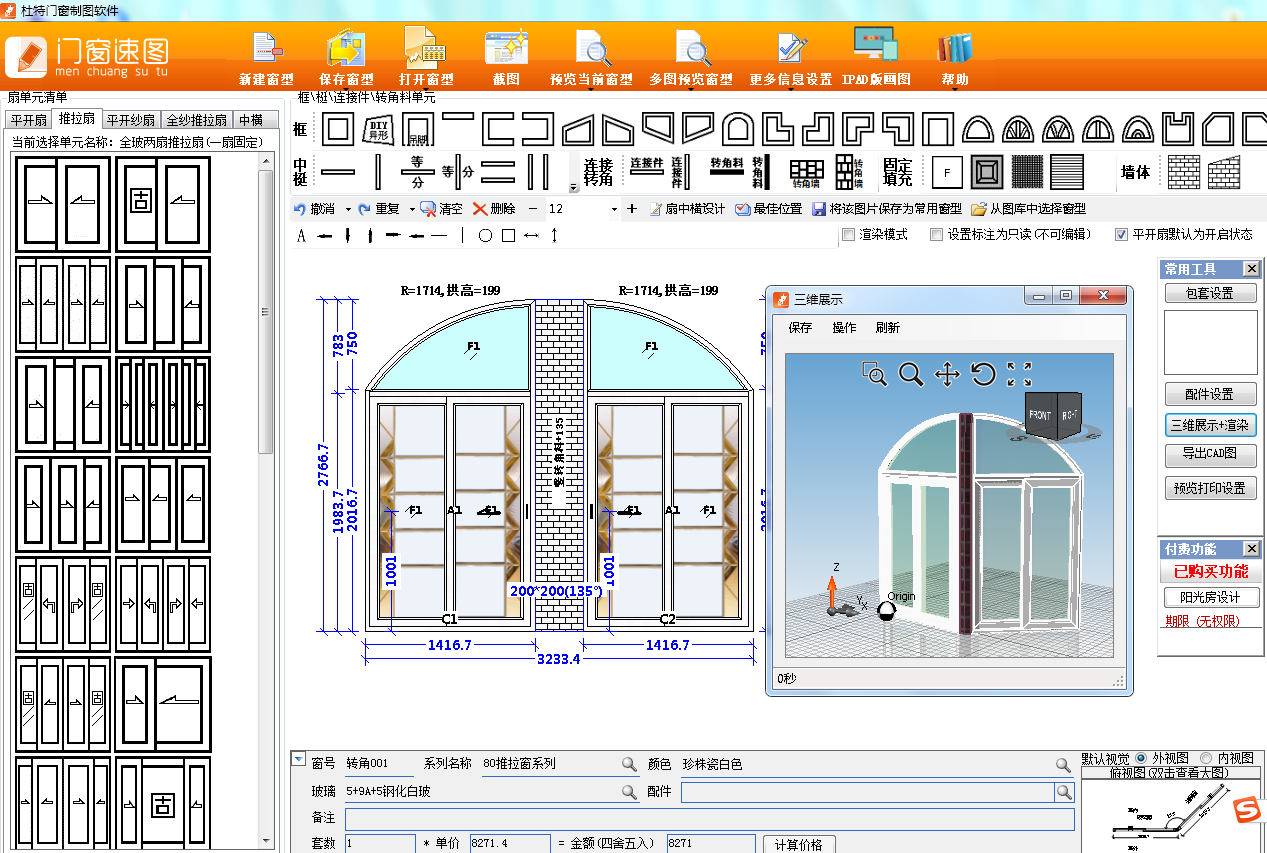Select the 外视图 radio button
The image size is (1267, 853).
[1141, 759]
